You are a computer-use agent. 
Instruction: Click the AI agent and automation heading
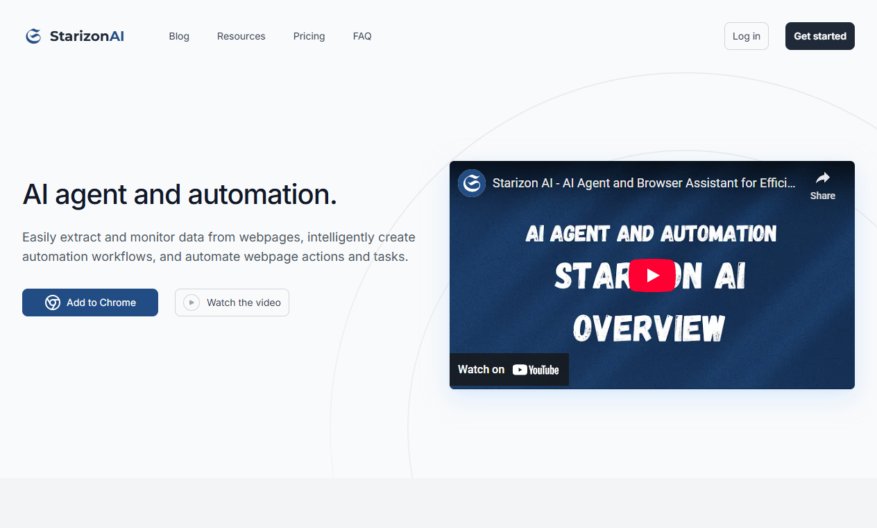180,195
